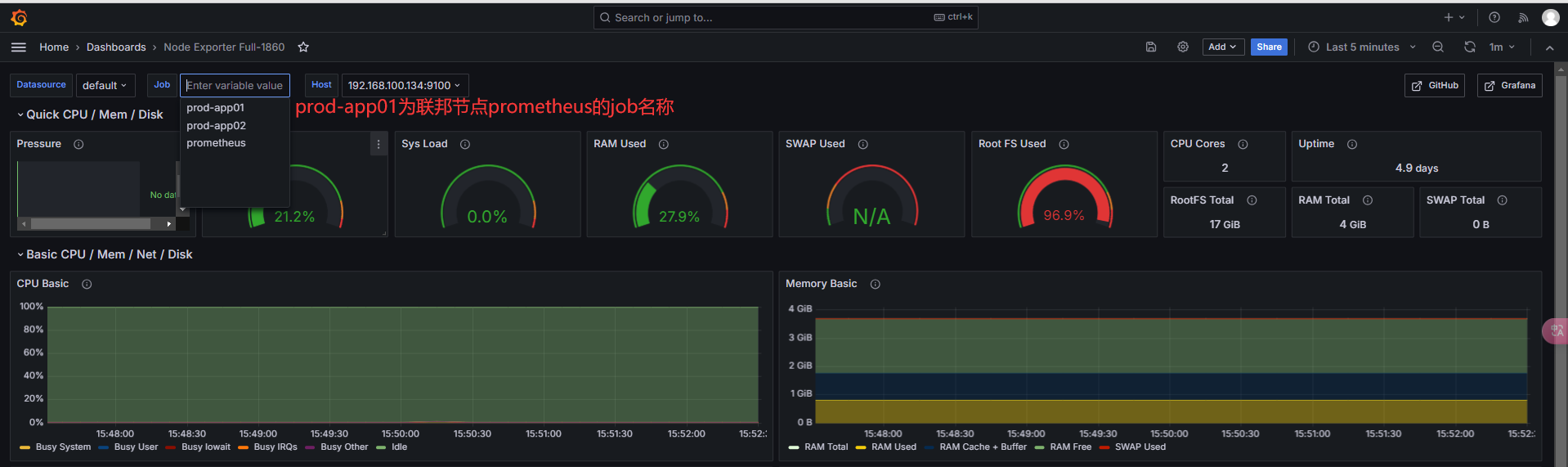This screenshot has width=1568, height=467.
Task: Open the help question mark icon
Action: pos(1494,17)
